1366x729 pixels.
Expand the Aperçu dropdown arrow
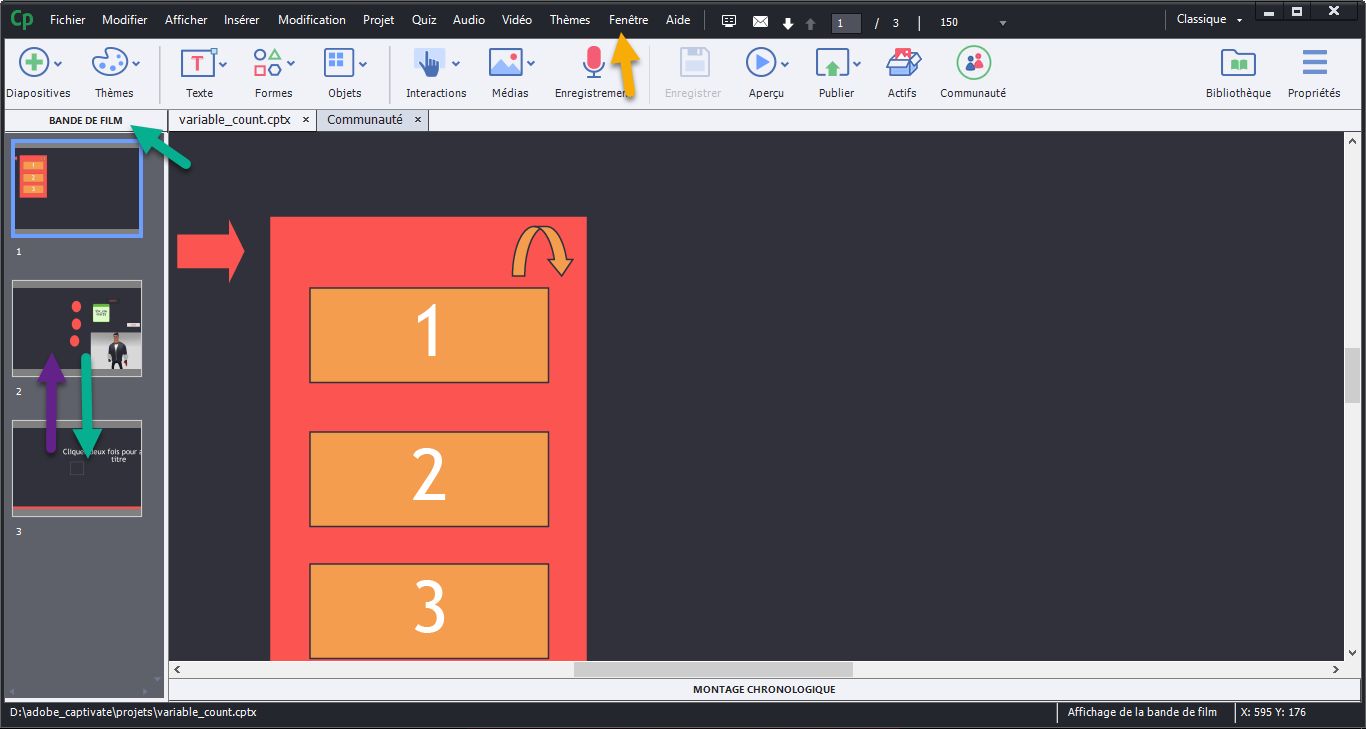785,64
